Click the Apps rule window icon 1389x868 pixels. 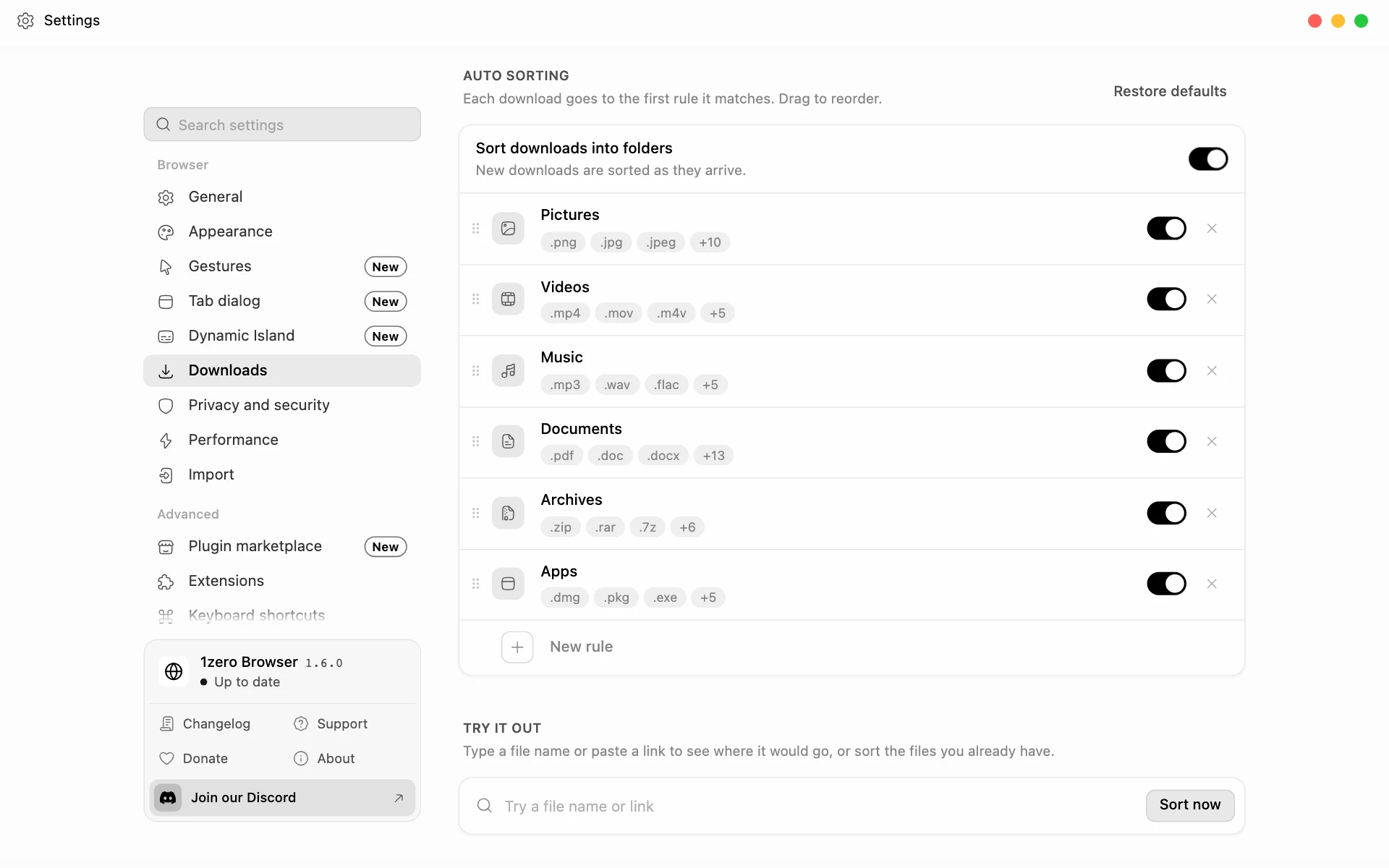(508, 584)
